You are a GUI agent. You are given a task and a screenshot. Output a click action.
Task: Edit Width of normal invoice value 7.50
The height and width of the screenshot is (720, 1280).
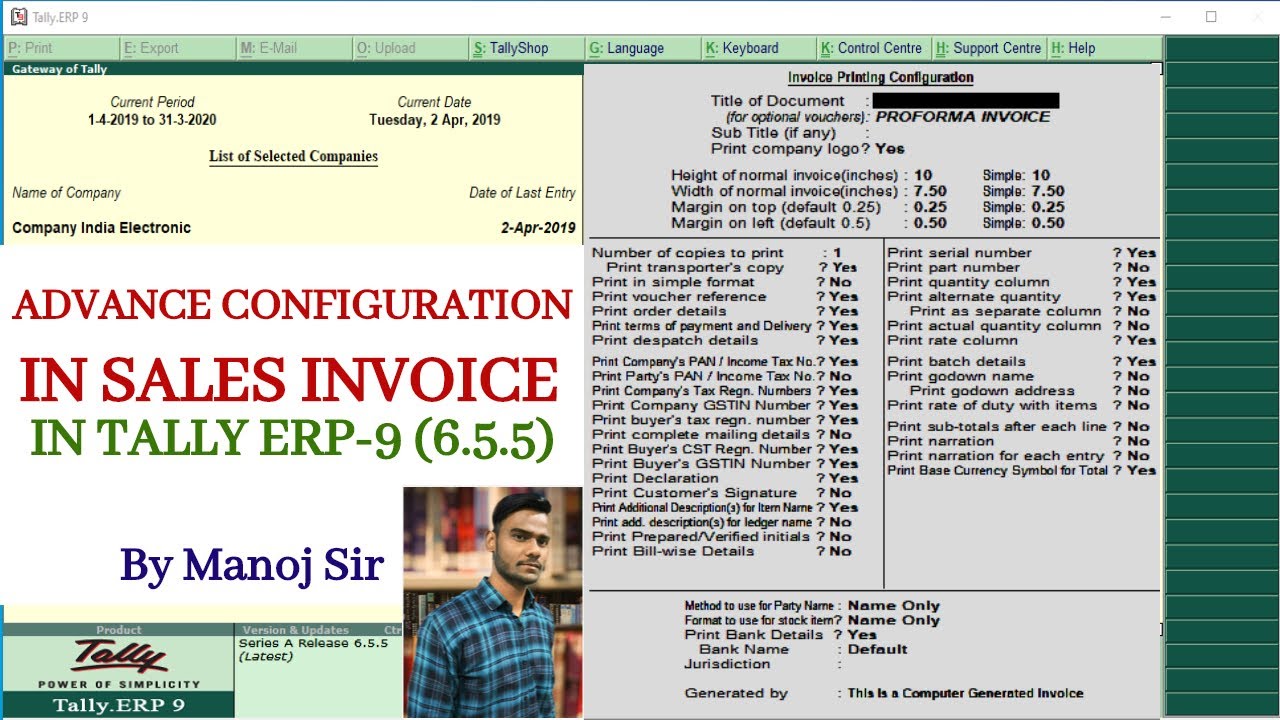(930, 191)
